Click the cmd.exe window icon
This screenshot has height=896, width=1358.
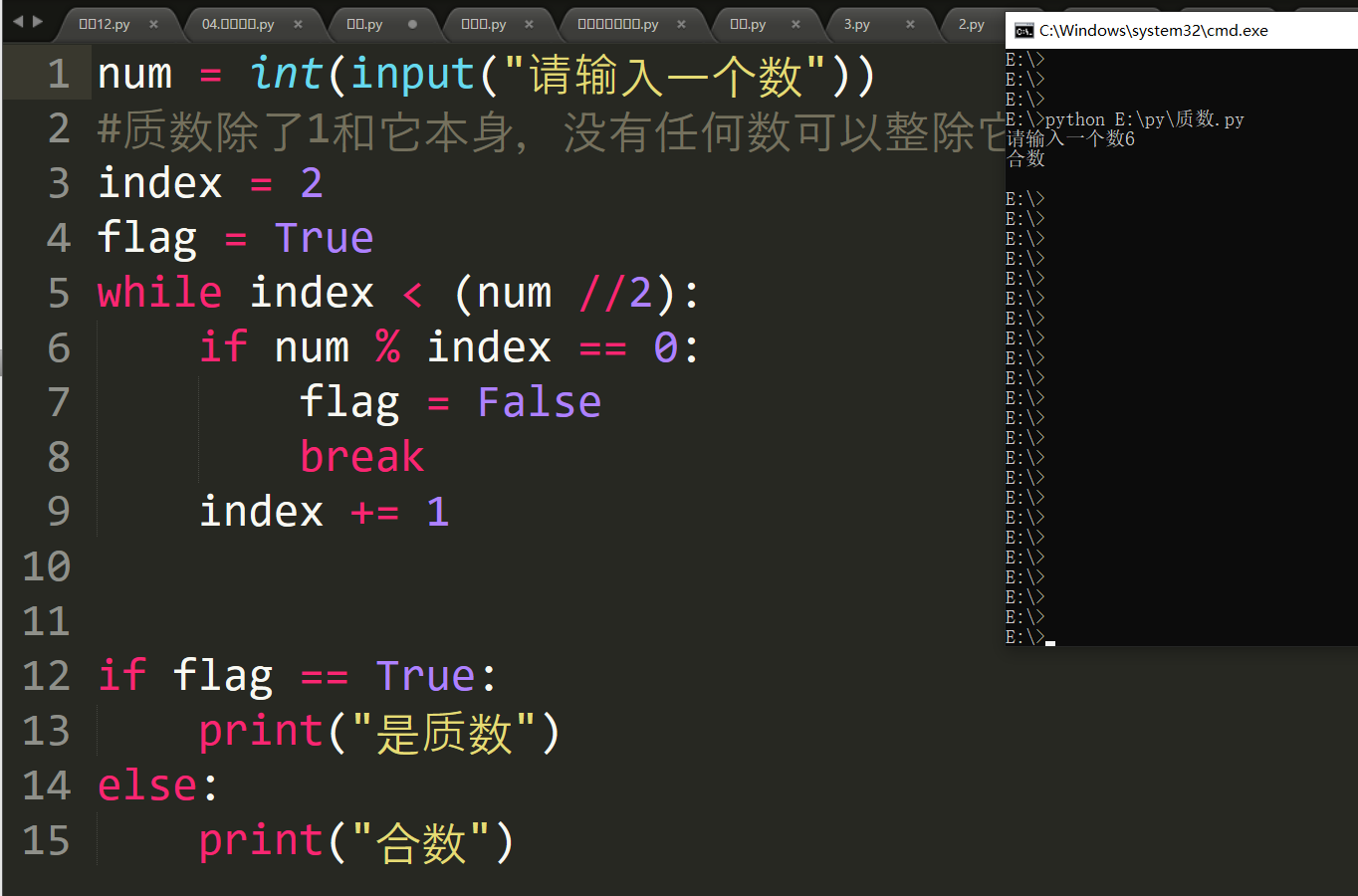(1023, 31)
